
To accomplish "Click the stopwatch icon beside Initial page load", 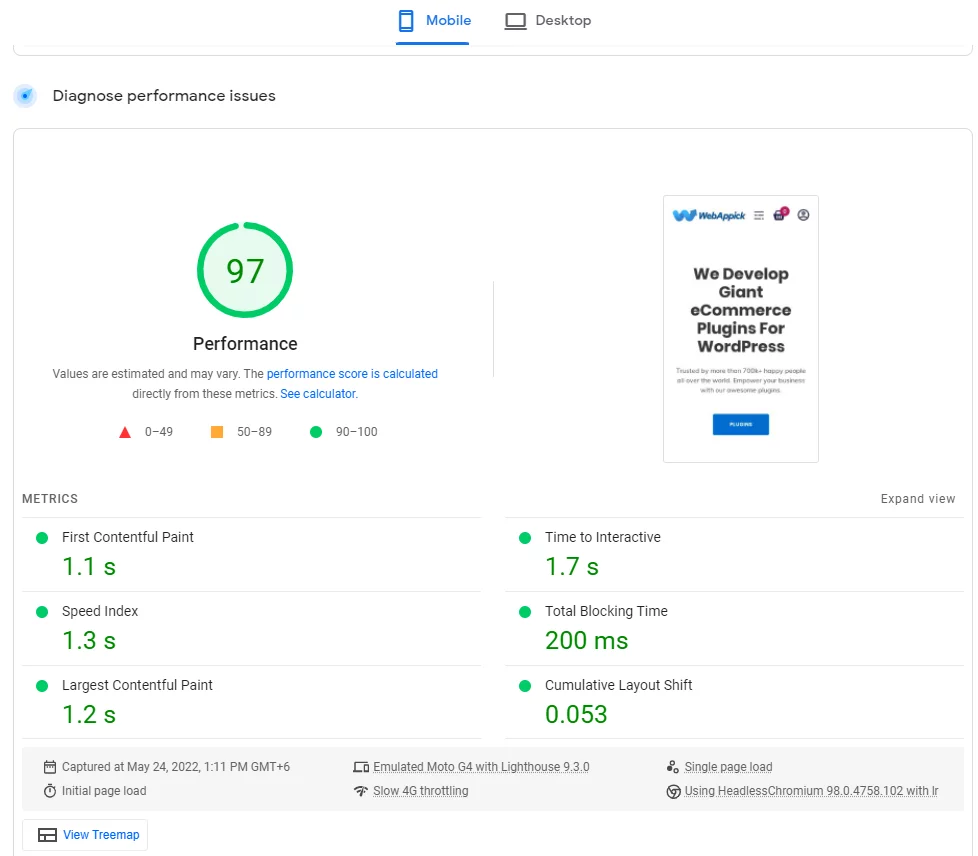I will click(x=50, y=791).
